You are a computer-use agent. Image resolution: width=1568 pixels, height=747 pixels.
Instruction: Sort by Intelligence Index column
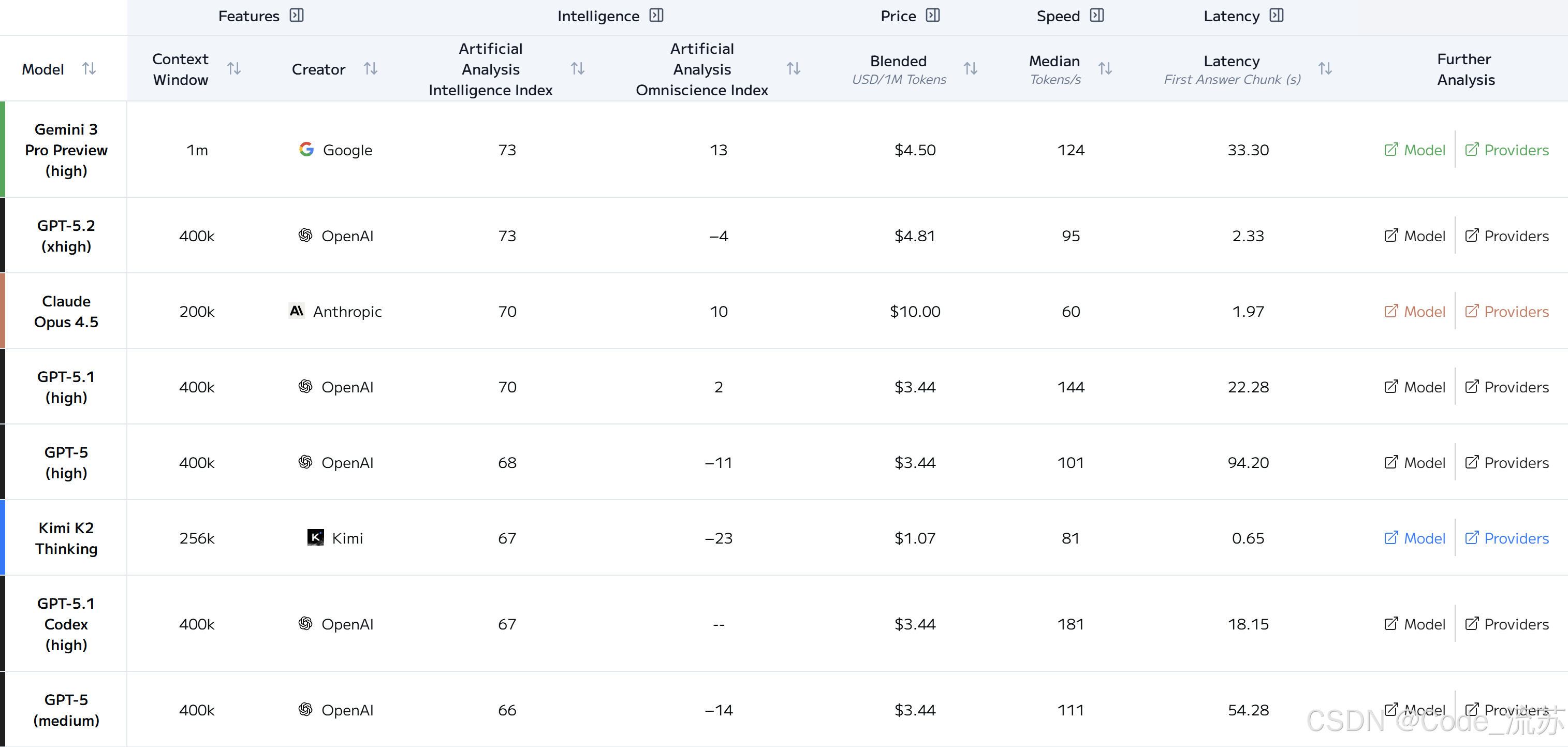[x=577, y=69]
